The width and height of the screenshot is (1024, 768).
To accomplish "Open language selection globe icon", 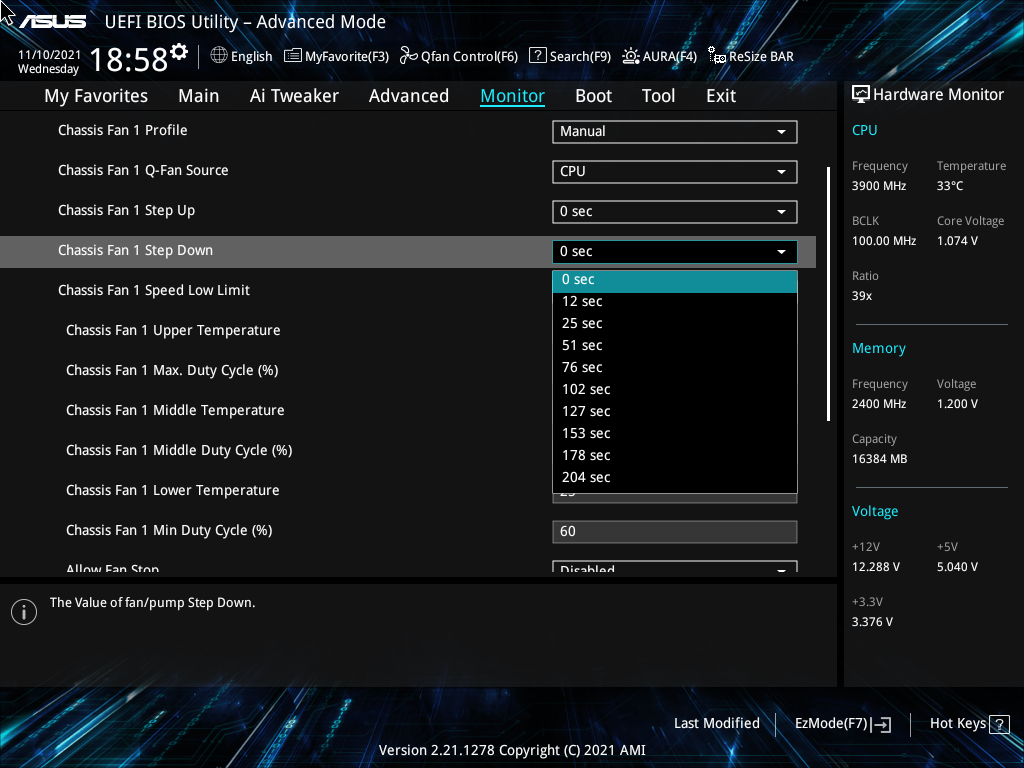I will point(219,56).
